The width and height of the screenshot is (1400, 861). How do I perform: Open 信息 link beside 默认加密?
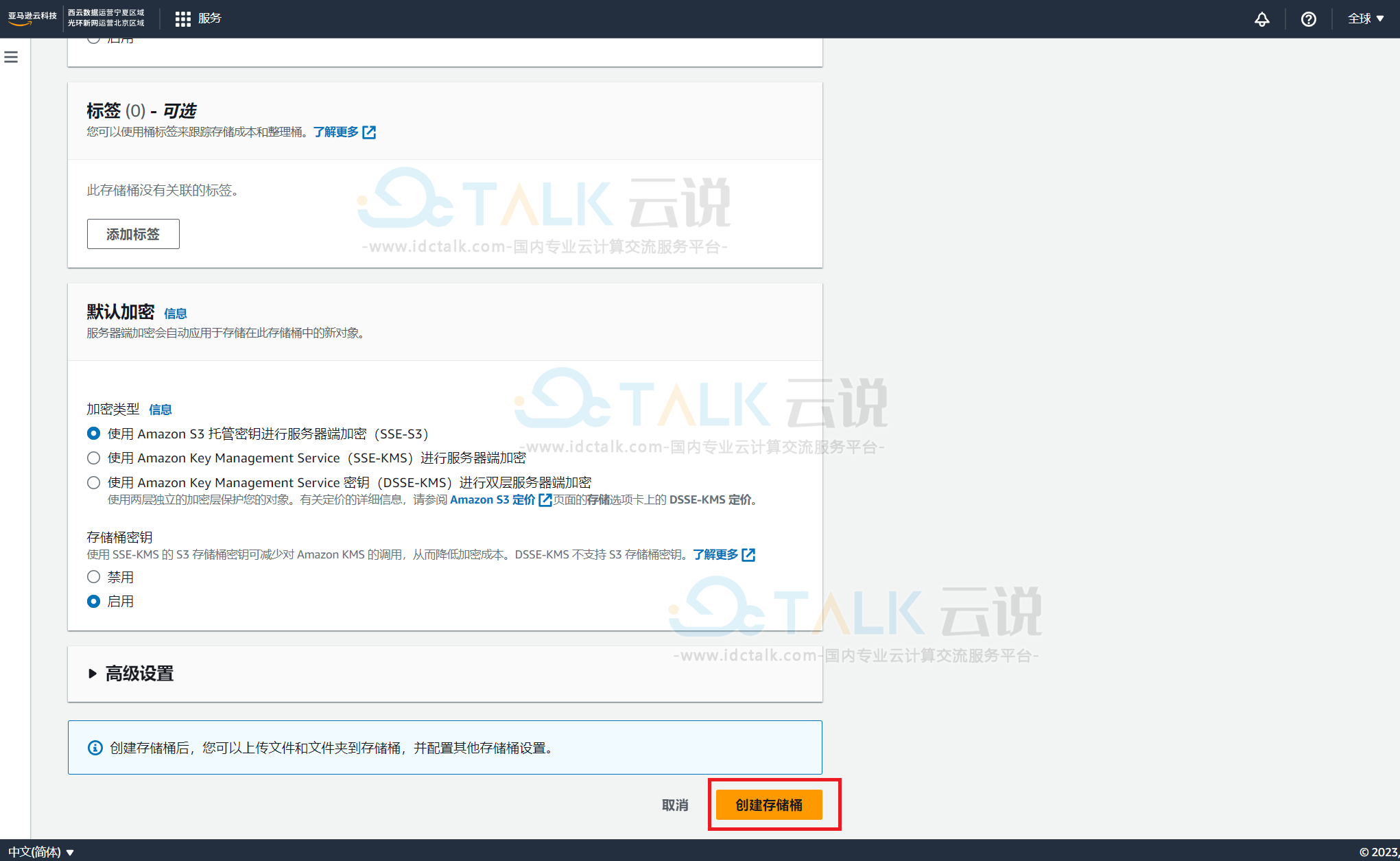point(176,314)
